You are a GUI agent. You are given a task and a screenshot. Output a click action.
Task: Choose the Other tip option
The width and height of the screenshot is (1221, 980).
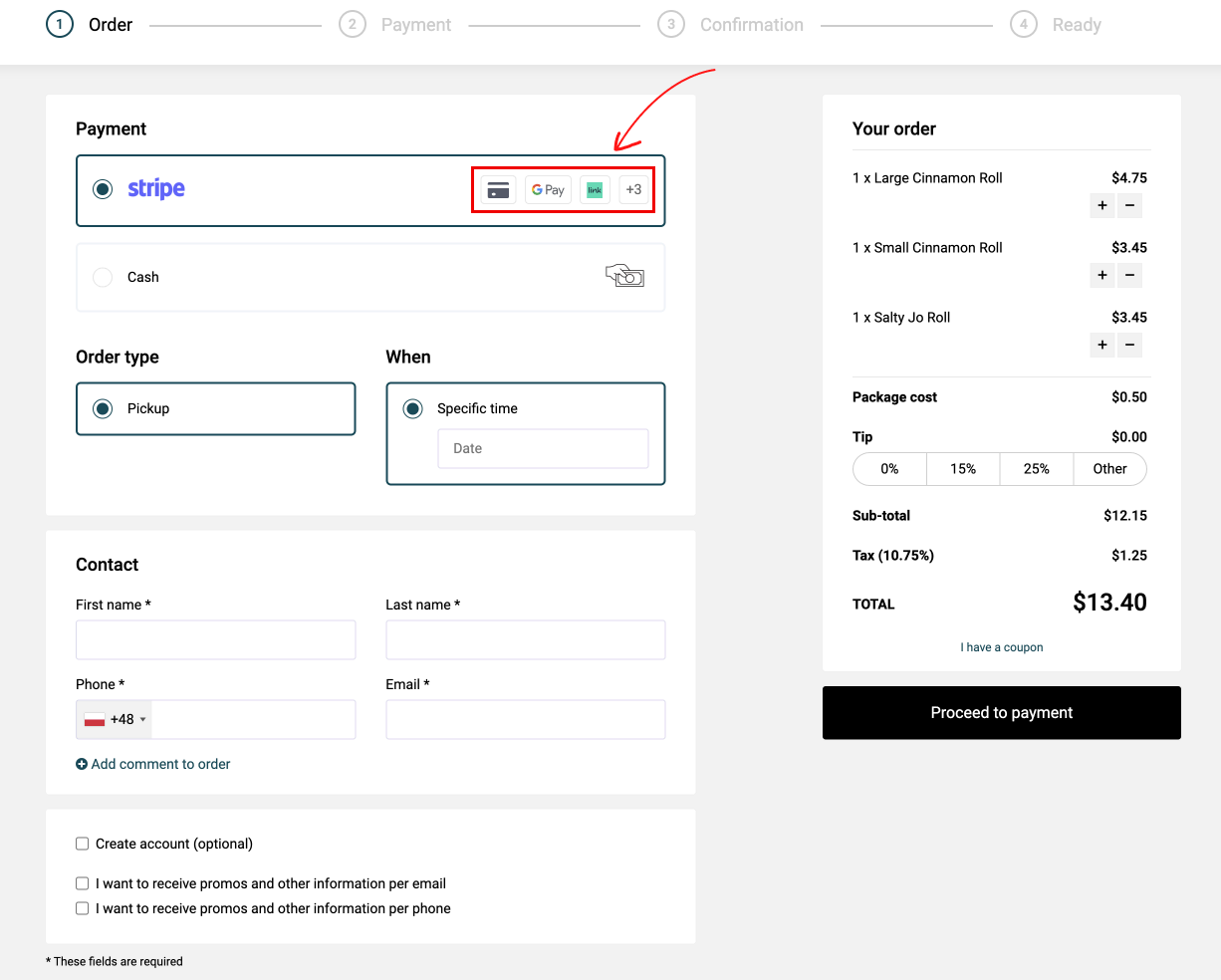1109,469
